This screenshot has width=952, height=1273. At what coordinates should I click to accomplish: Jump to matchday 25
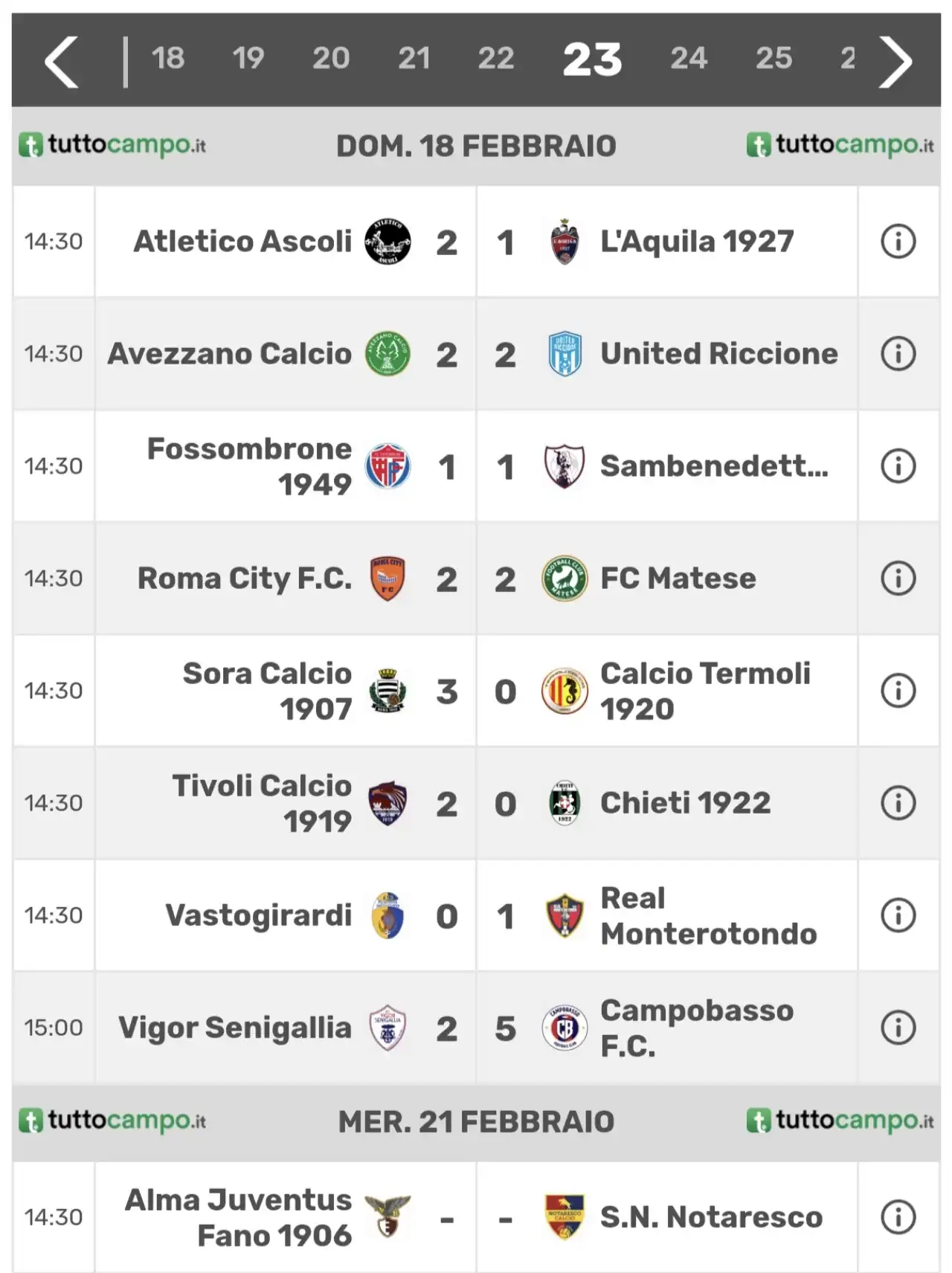(x=774, y=58)
